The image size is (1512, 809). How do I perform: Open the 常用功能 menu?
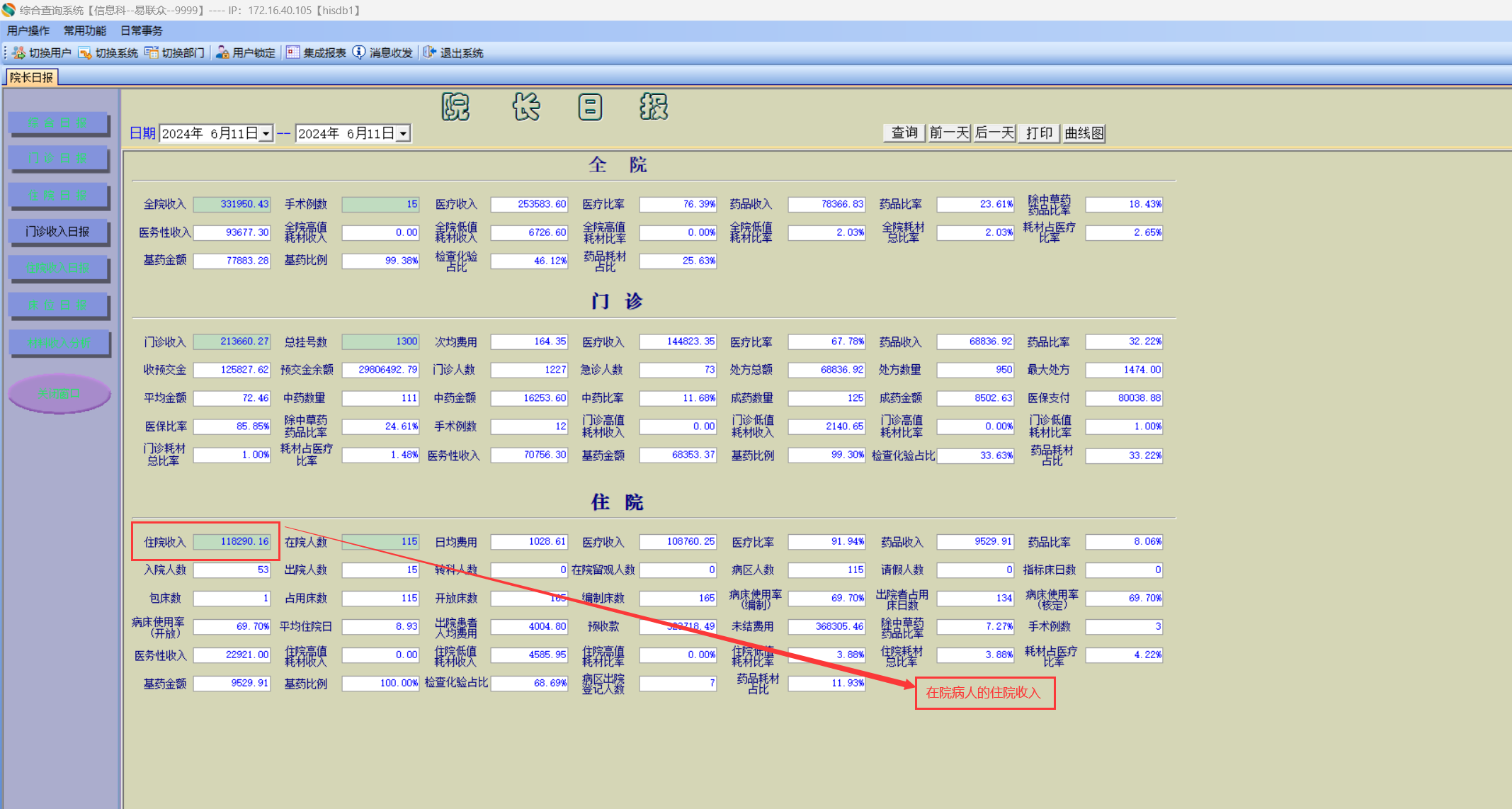coord(85,31)
